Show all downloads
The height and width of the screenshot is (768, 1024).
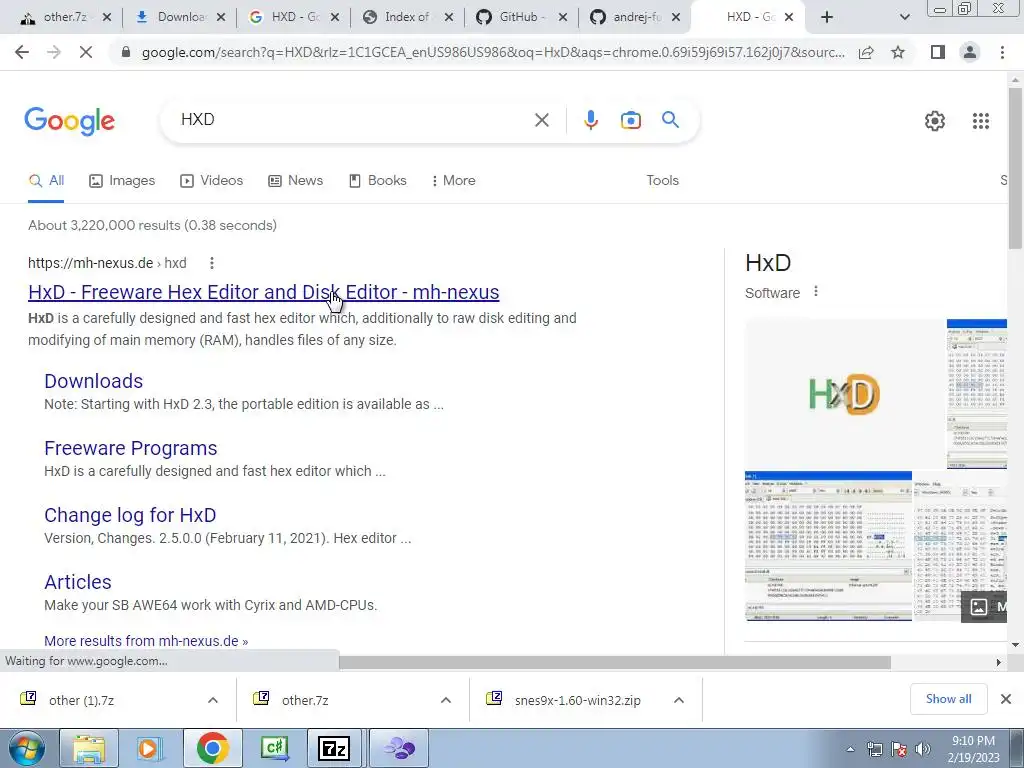coord(948,699)
